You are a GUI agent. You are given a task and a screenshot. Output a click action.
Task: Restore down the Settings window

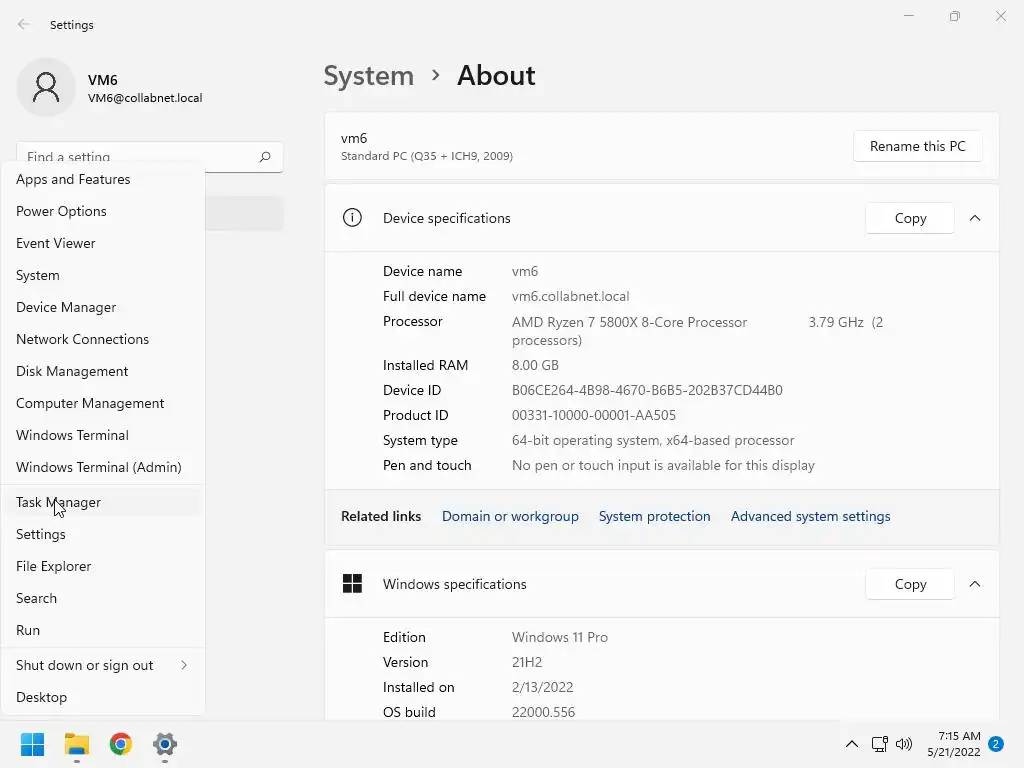point(955,16)
